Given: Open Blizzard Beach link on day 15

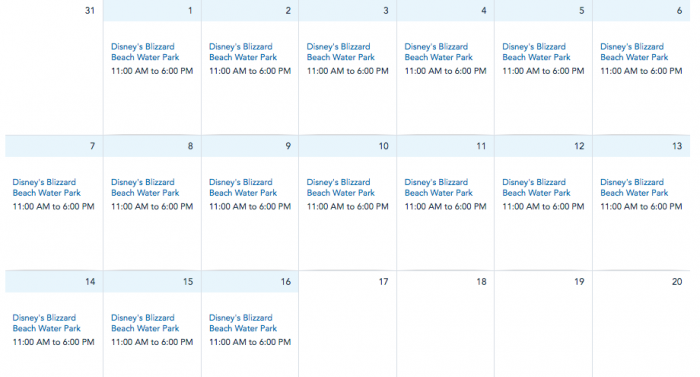Looking at the screenshot, I should [145, 323].
